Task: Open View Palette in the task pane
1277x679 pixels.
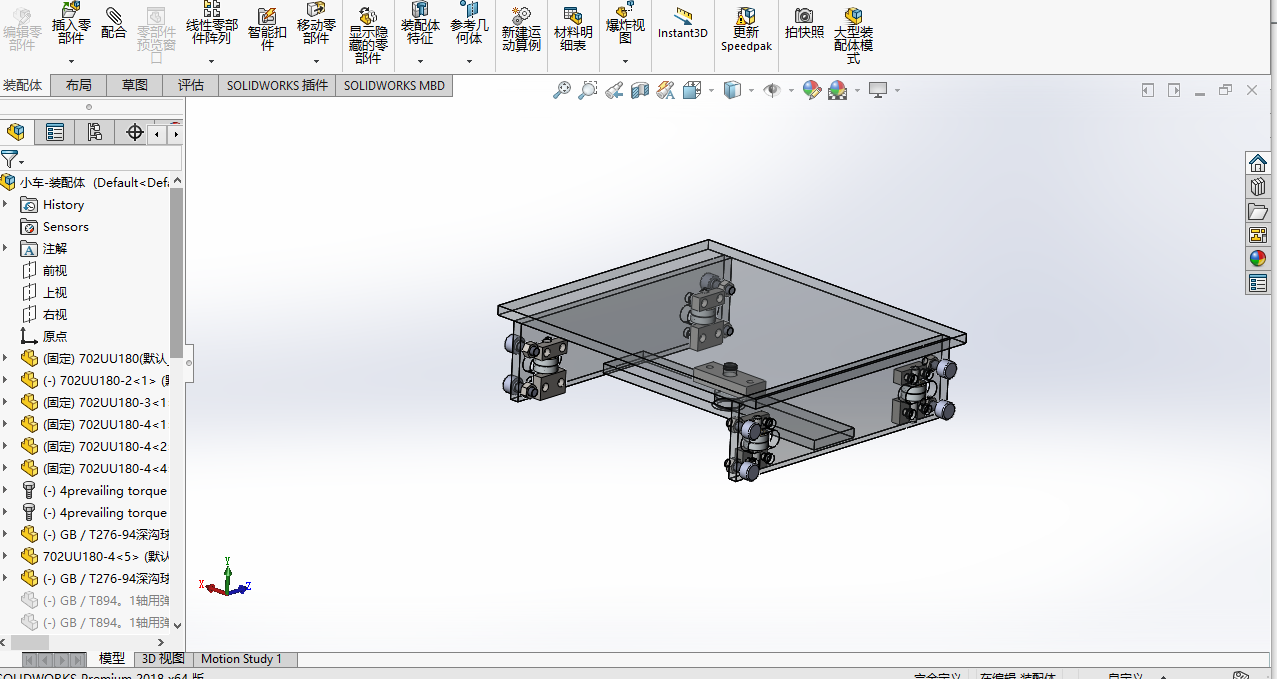Action: (x=1258, y=235)
